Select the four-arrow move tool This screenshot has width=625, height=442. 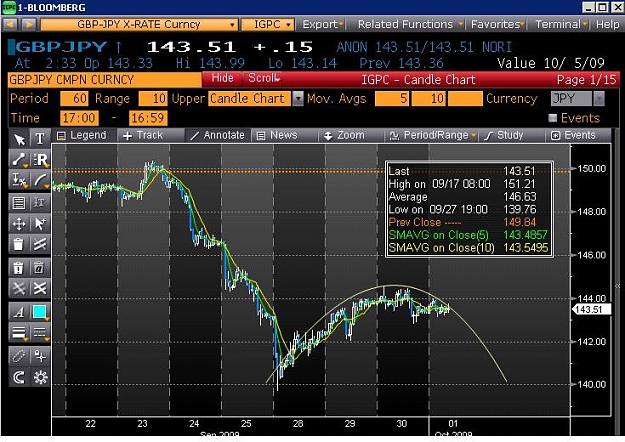coord(19,224)
